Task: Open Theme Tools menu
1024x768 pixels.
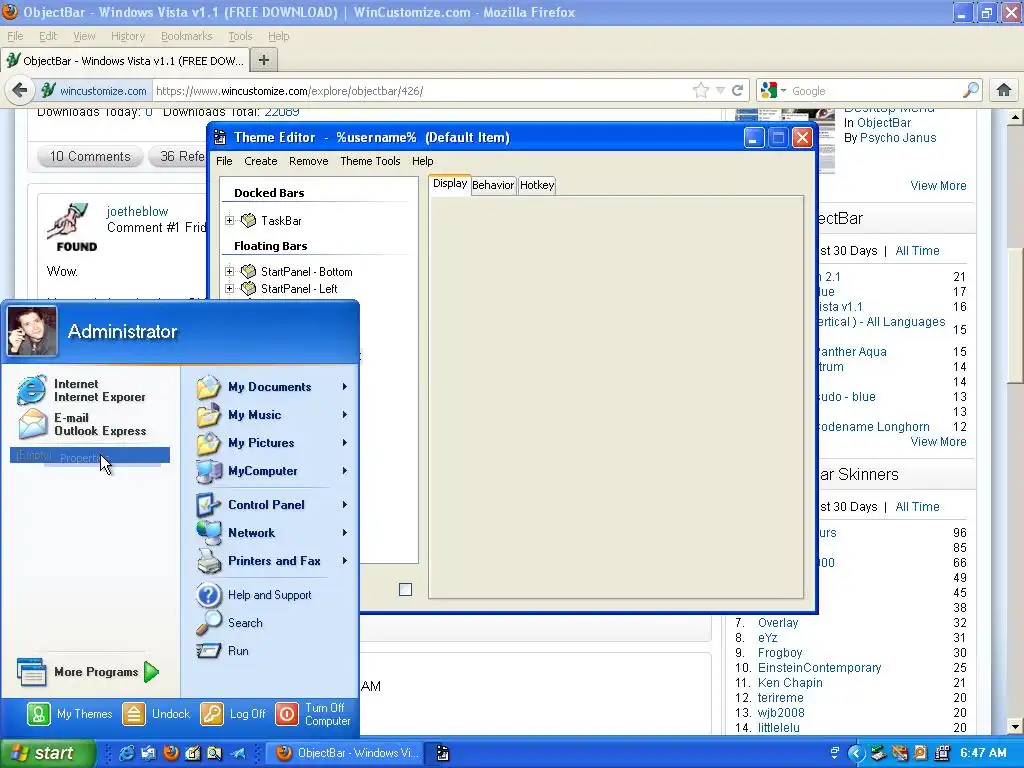Action: tap(370, 161)
